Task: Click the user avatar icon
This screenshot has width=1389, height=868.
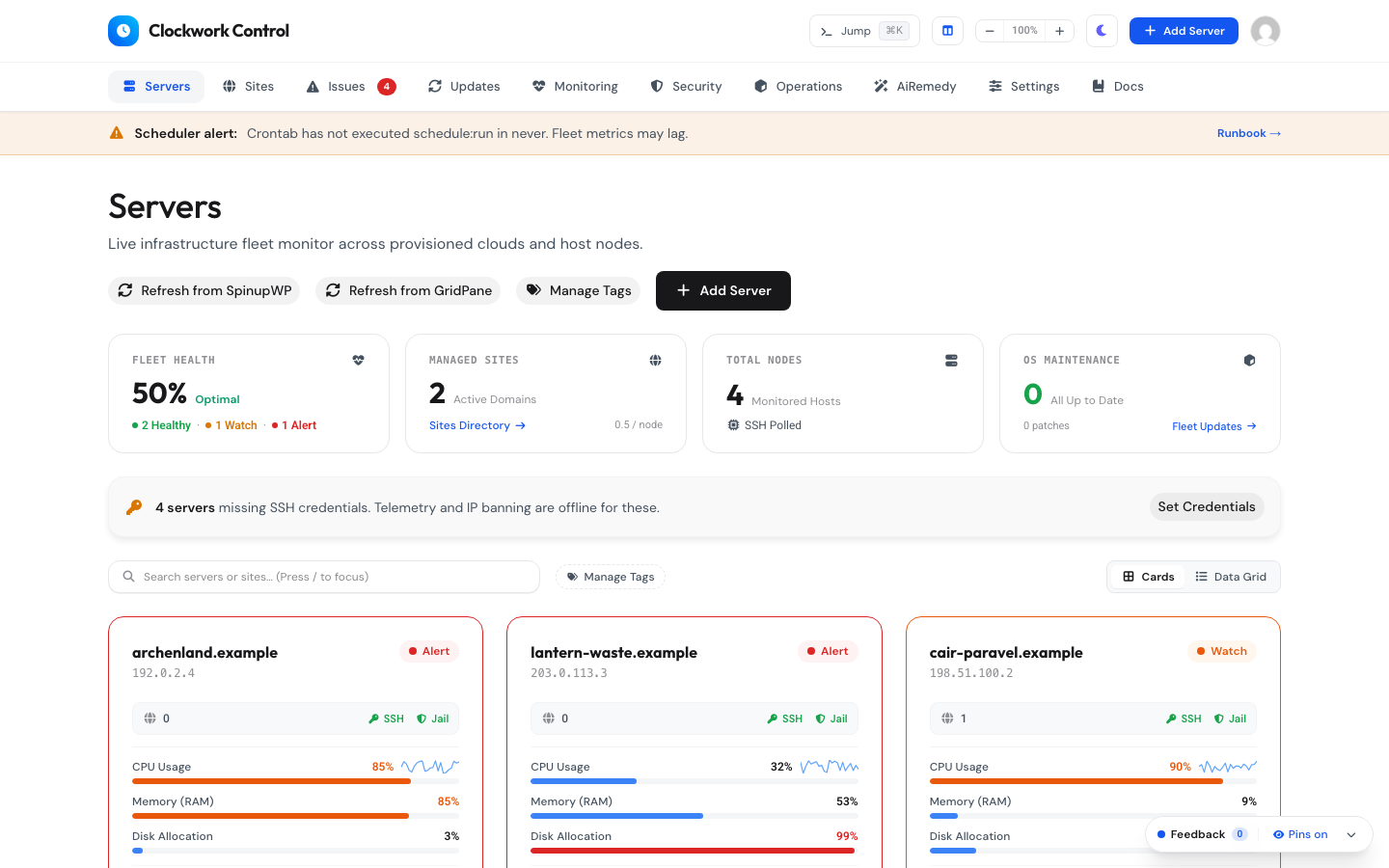Action: (x=1266, y=31)
